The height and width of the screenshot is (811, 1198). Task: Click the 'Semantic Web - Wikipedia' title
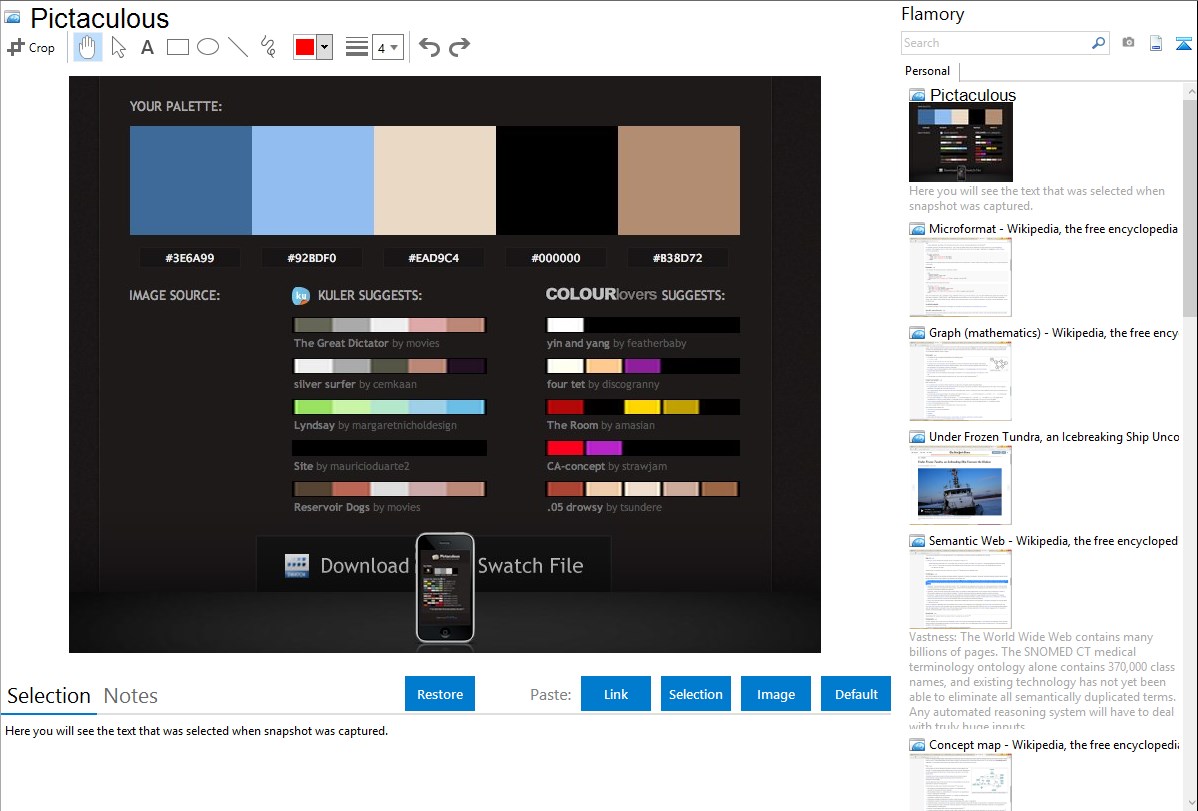[1054, 541]
